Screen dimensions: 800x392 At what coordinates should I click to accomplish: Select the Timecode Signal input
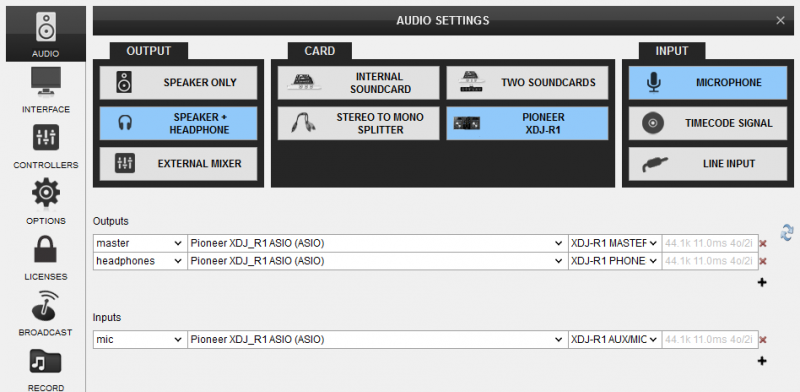point(708,124)
